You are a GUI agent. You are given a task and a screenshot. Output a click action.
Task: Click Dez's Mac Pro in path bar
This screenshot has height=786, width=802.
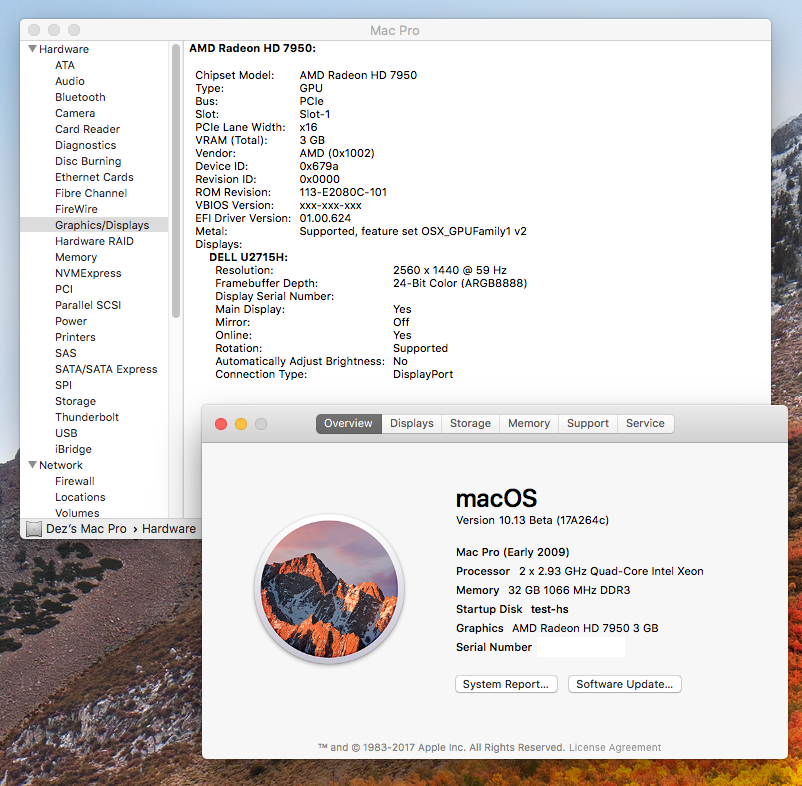coord(86,529)
